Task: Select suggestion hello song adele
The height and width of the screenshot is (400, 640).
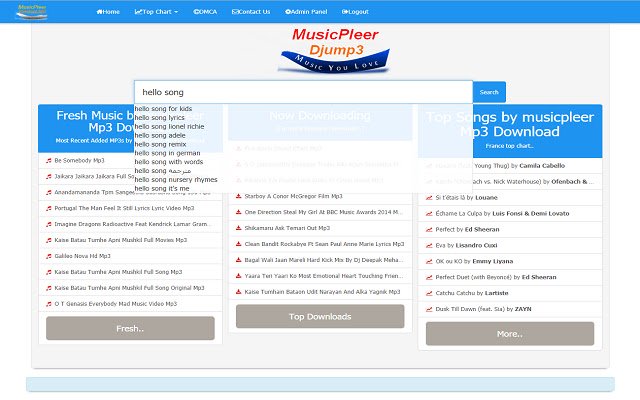Action: point(160,136)
